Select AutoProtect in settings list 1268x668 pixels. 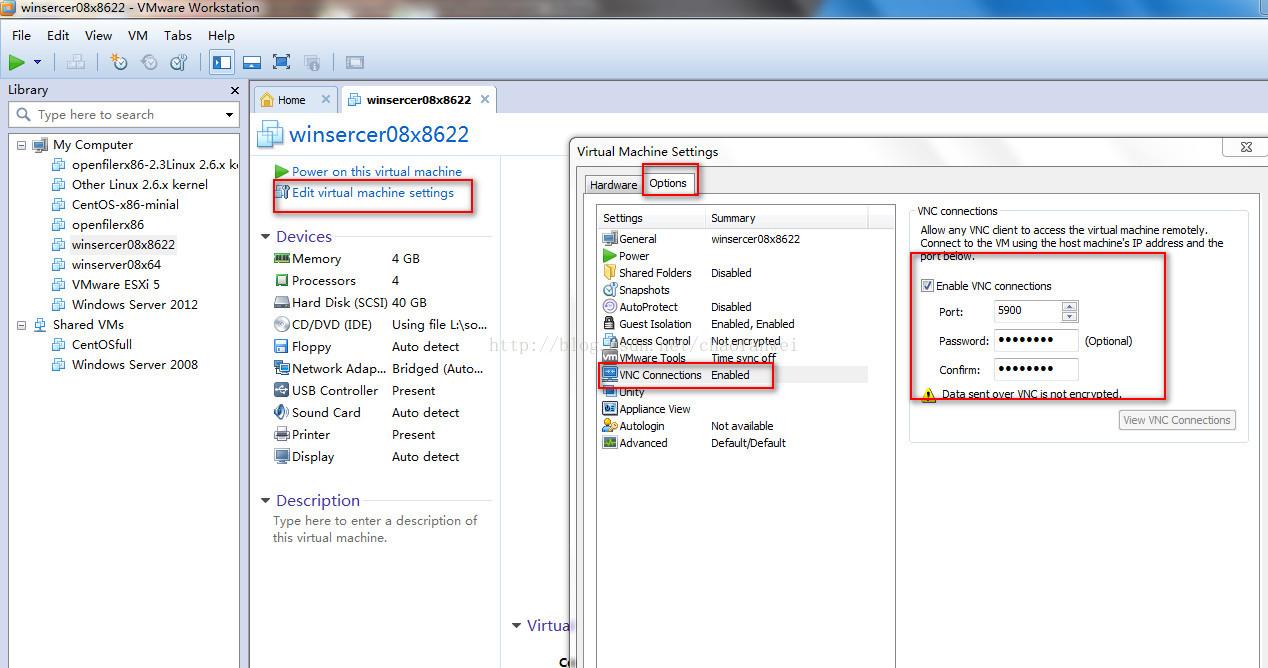coord(648,307)
